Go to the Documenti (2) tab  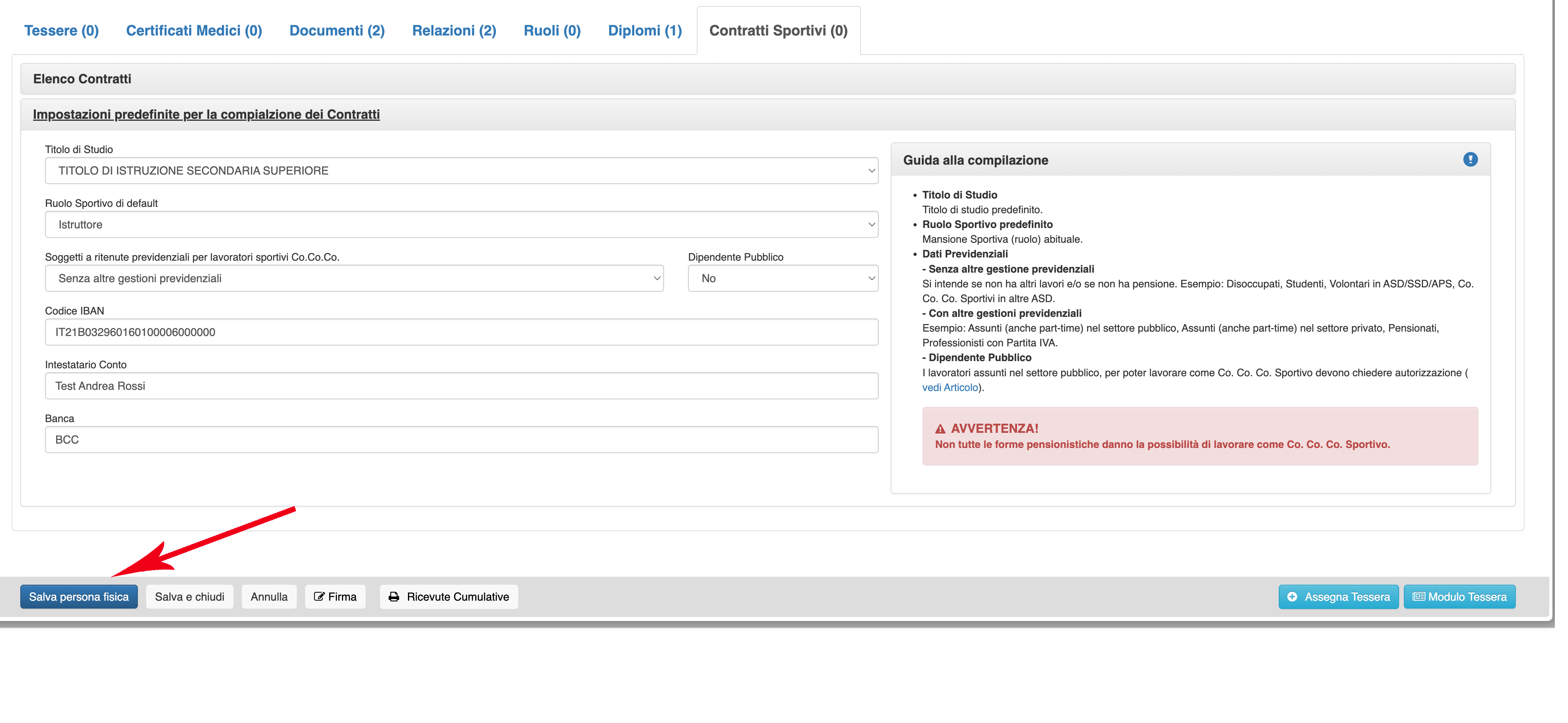tap(337, 30)
